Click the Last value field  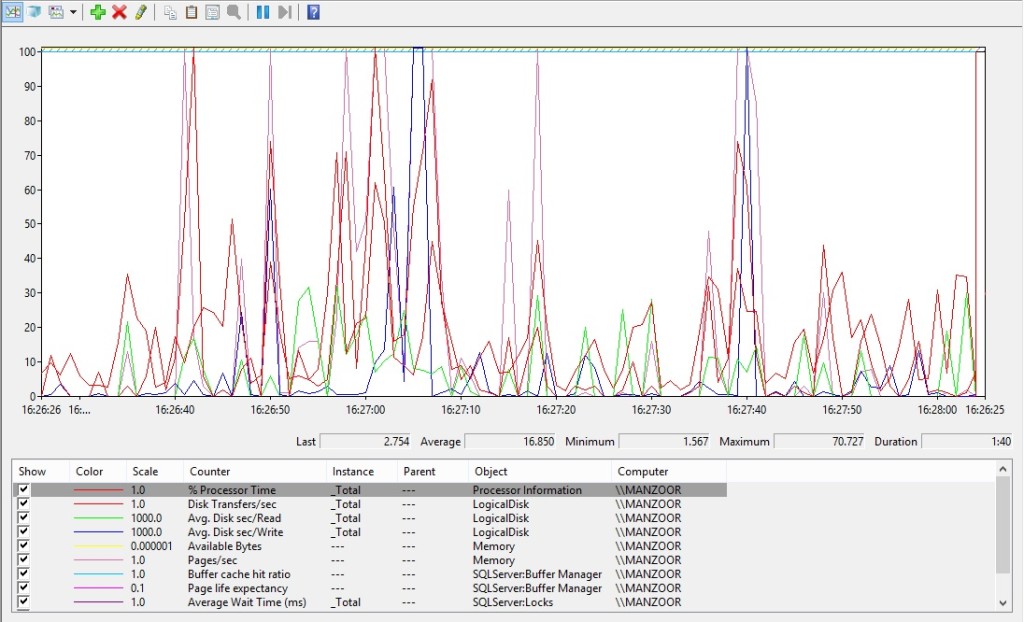click(x=365, y=441)
